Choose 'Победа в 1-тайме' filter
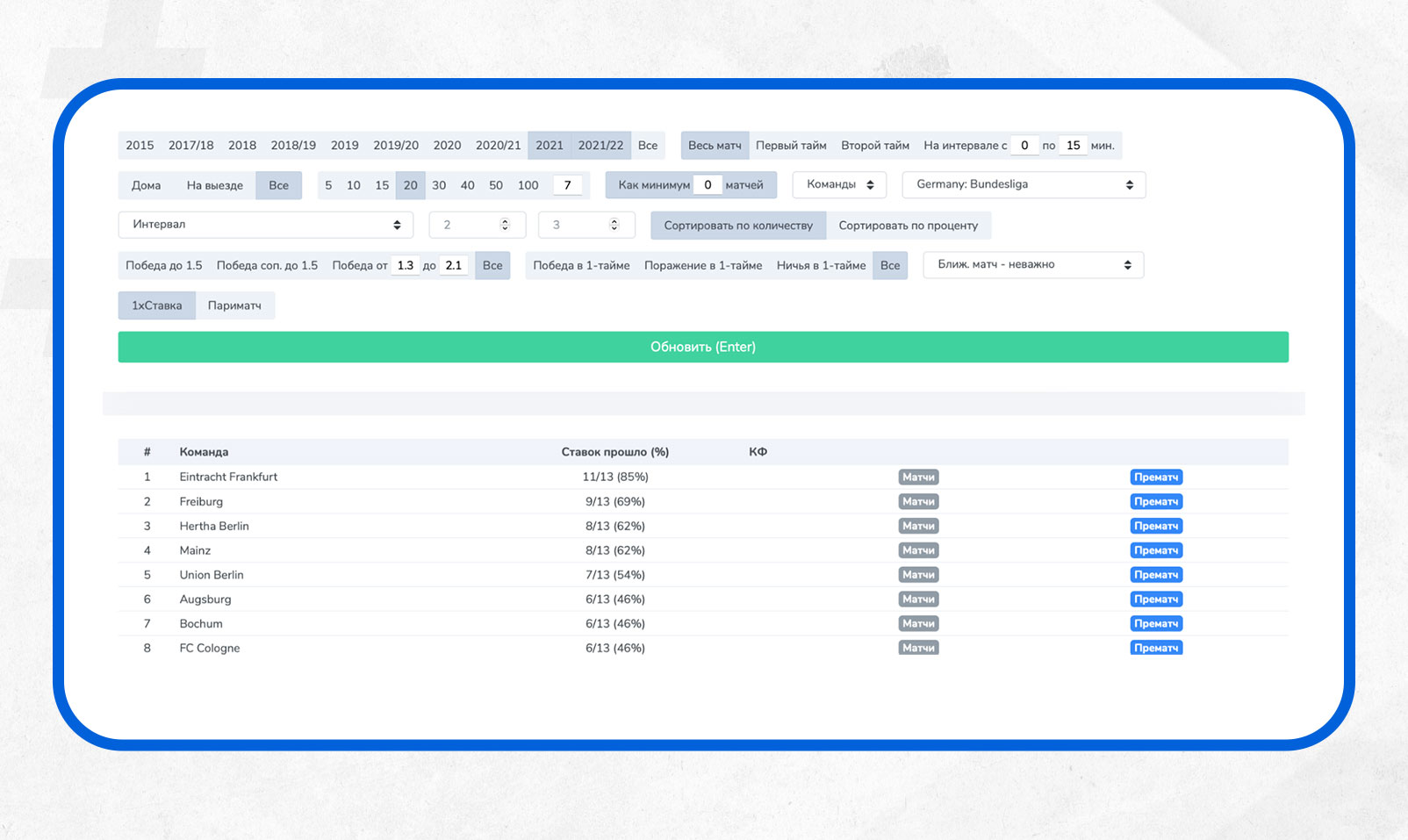Image resolution: width=1408 pixels, height=840 pixels. (581, 266)
